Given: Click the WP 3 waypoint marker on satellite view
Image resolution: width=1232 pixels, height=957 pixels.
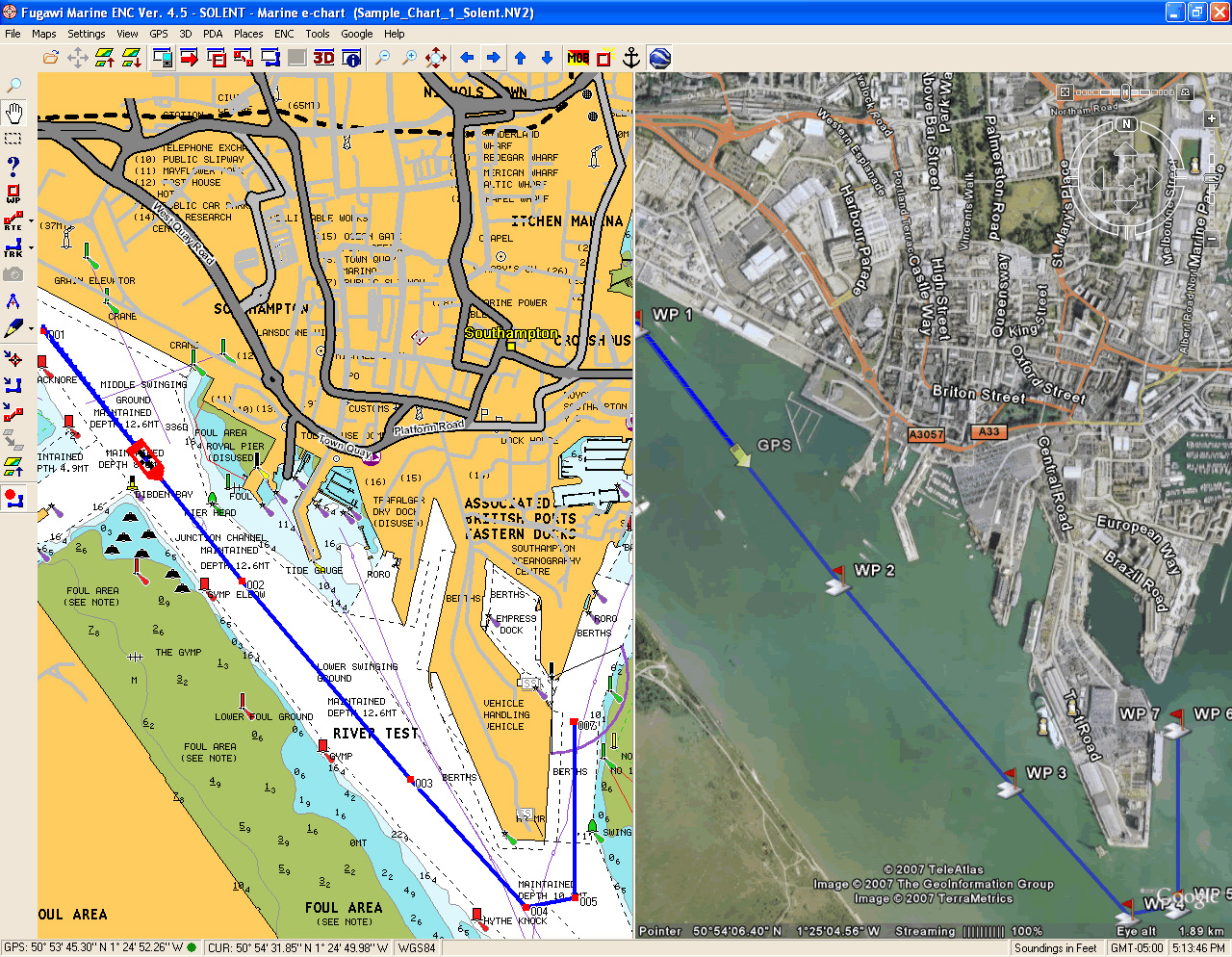Looking at the screenshot, I should (1009, 782).
